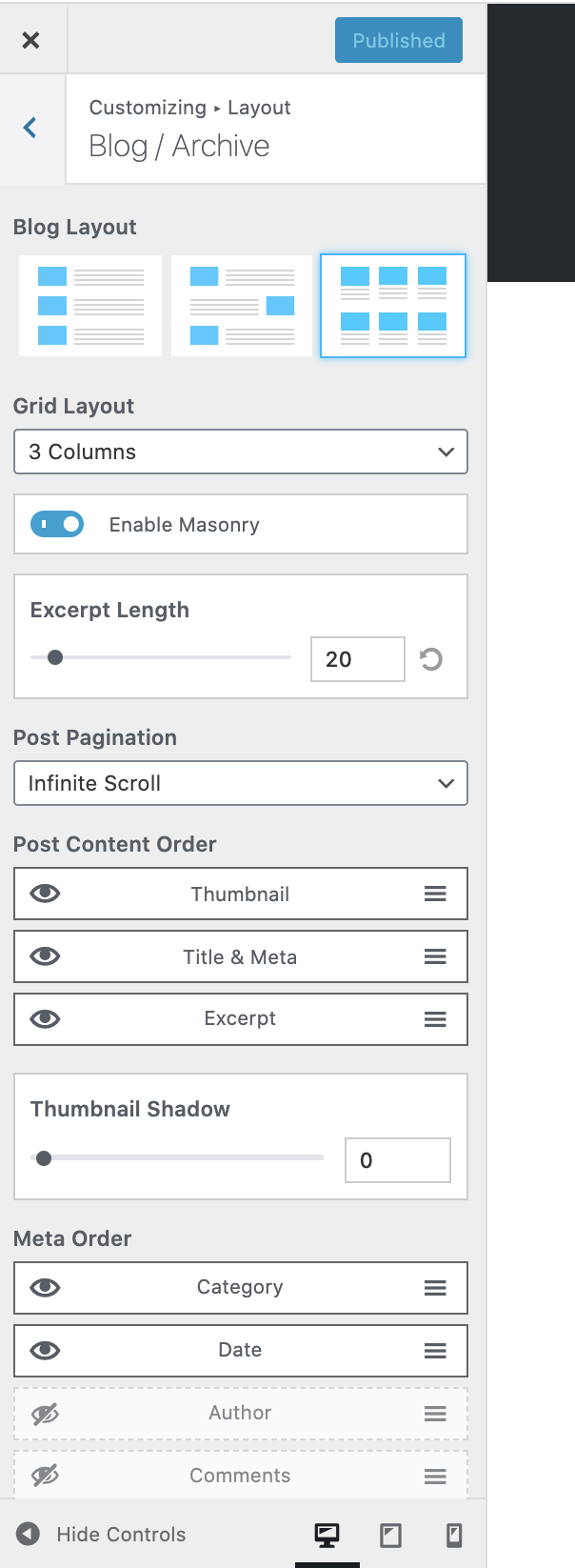The image size is (575, 1568).
Task: Click the Thumbnail Shadow slider handle
Action: [x=44, y=1158]
